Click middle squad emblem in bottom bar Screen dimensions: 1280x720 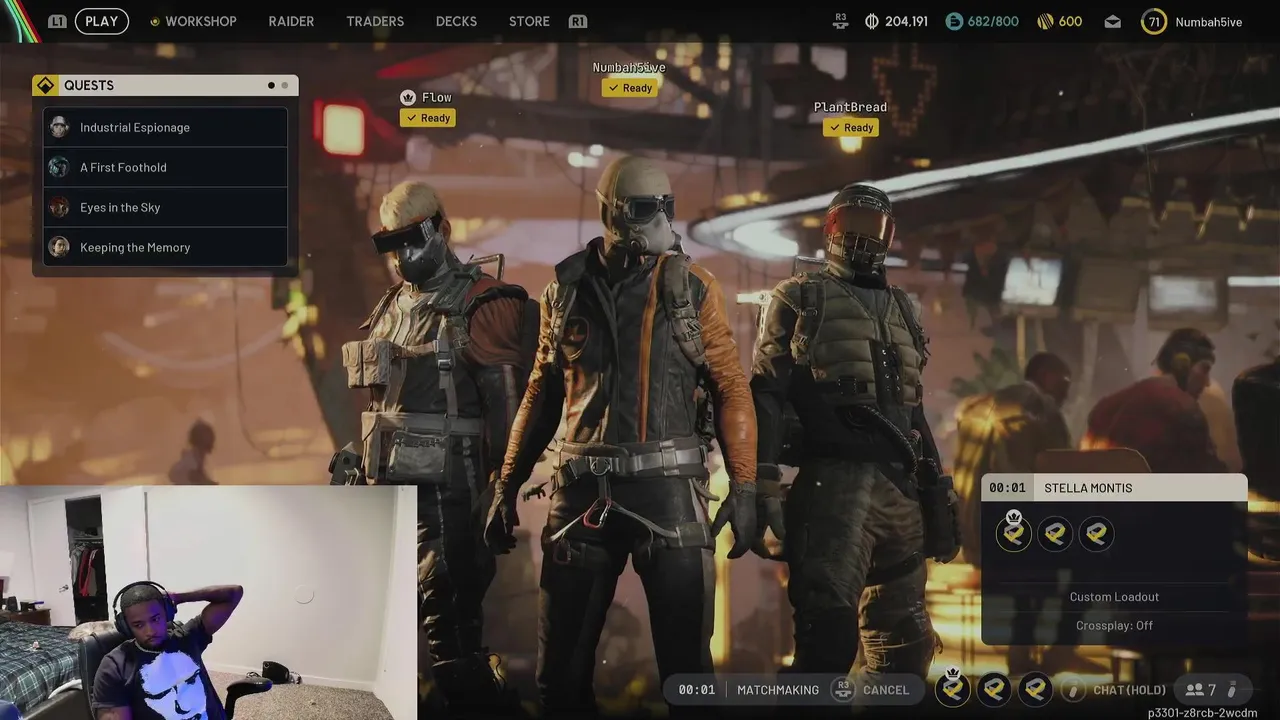tap(994, 689)
